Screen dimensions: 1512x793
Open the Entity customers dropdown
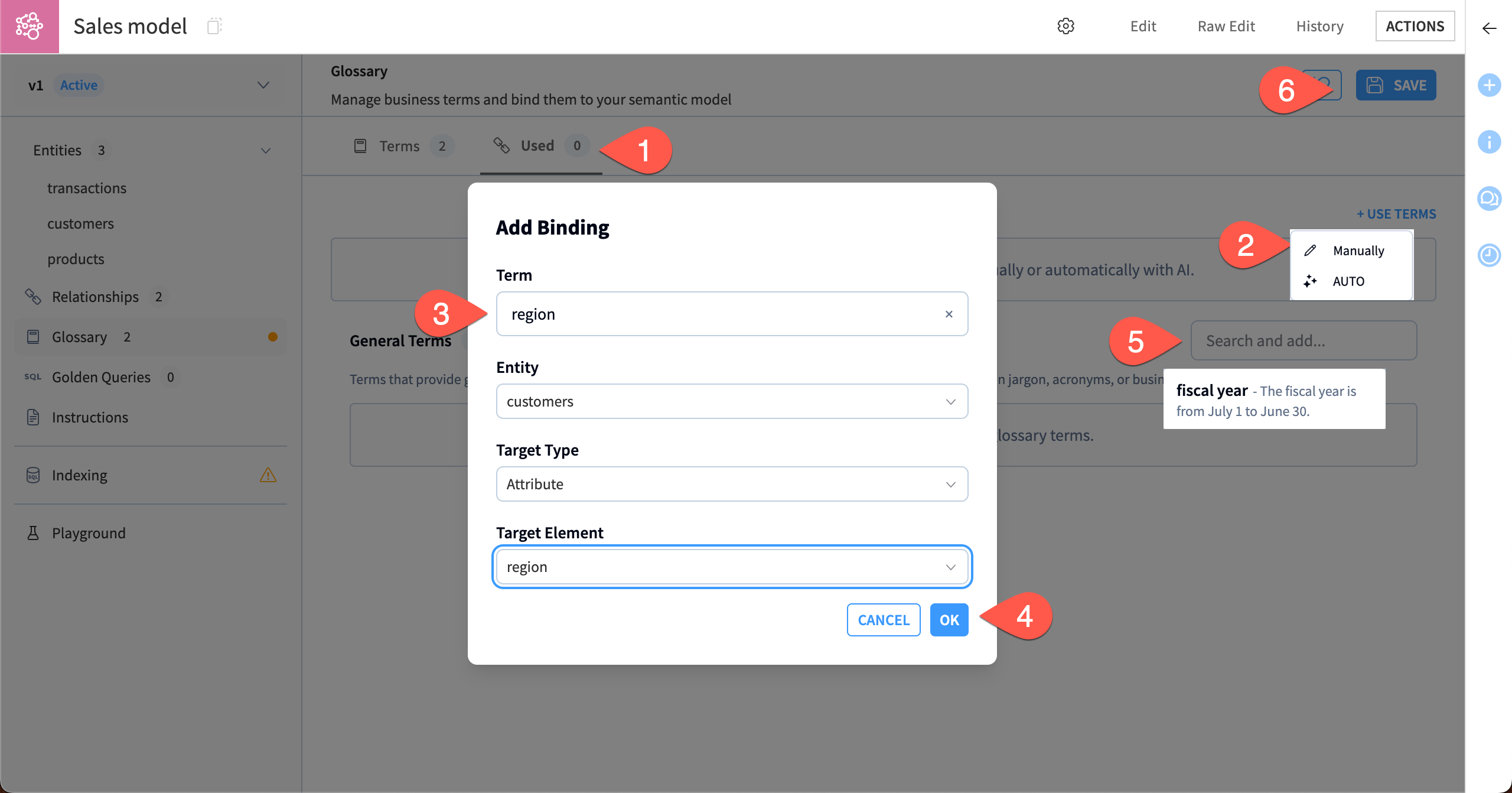(x=732, y=401)
